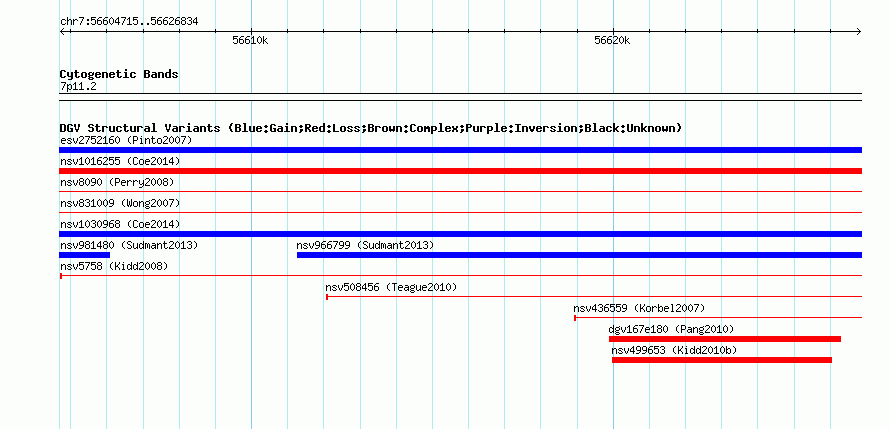Select the blue nsv966799 gain bar
Image resolution: width=890 pixels, height=429 pixels.
pos(579,255)
